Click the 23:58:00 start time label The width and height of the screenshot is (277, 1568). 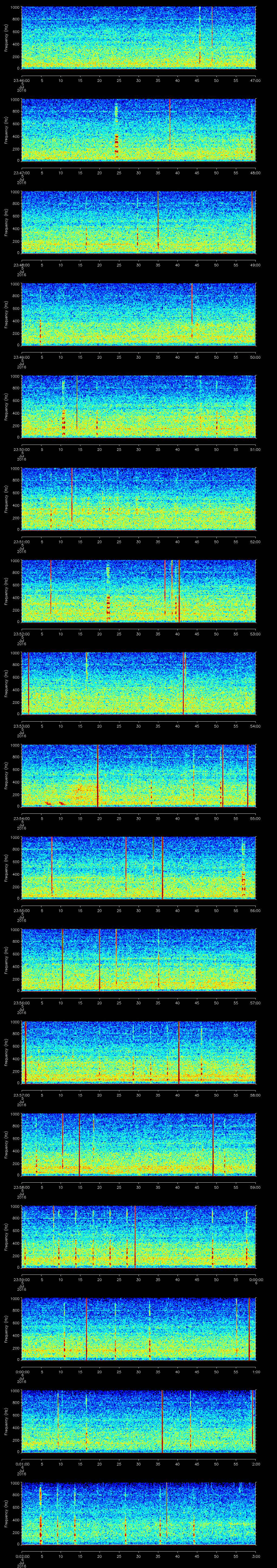tap(22, 1187)
